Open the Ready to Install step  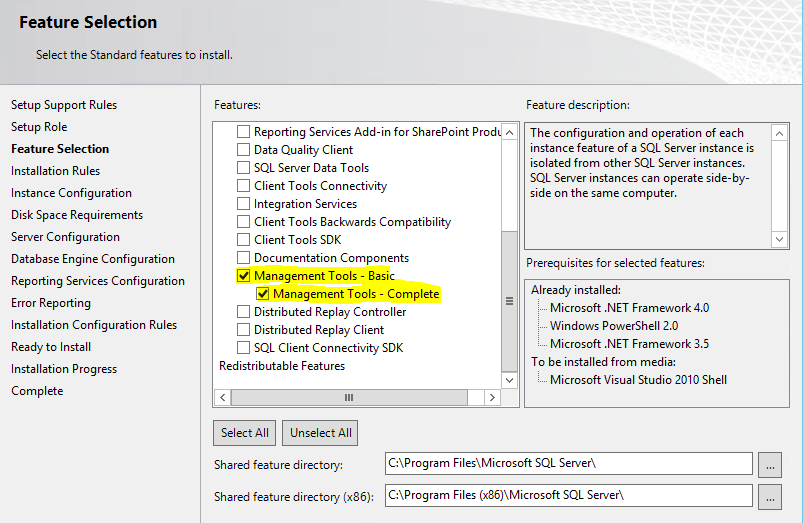click(51, 347)
